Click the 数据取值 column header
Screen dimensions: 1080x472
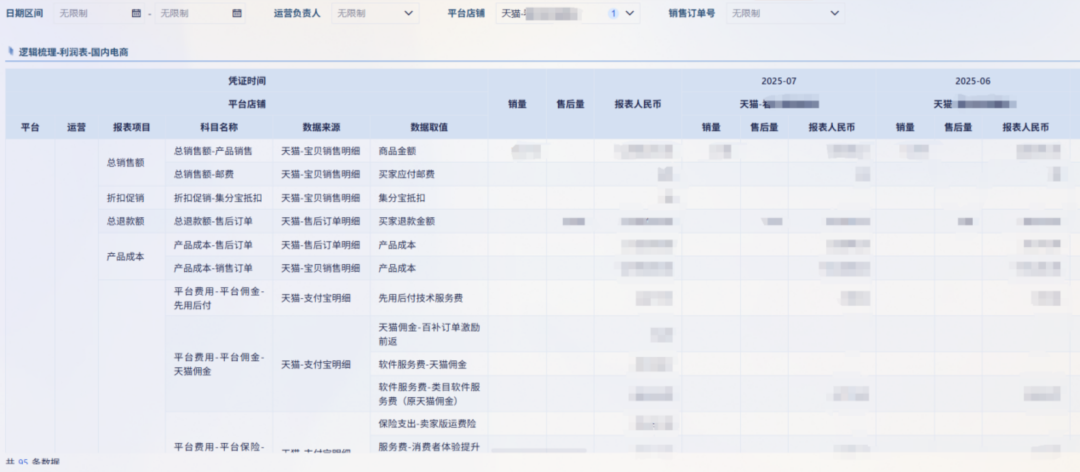428,127
